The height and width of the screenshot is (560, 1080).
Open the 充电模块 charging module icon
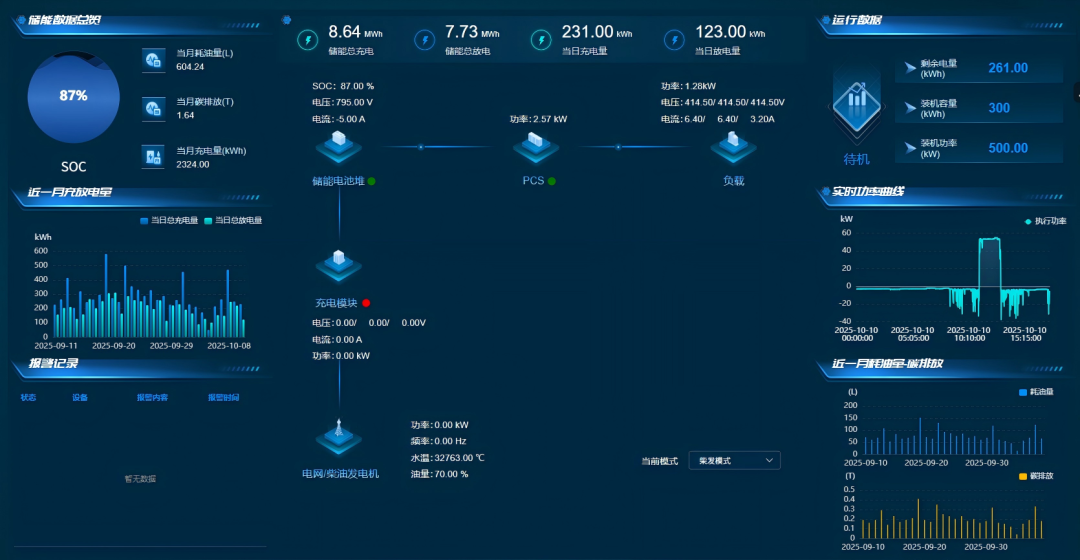click(x=339, y=265)
